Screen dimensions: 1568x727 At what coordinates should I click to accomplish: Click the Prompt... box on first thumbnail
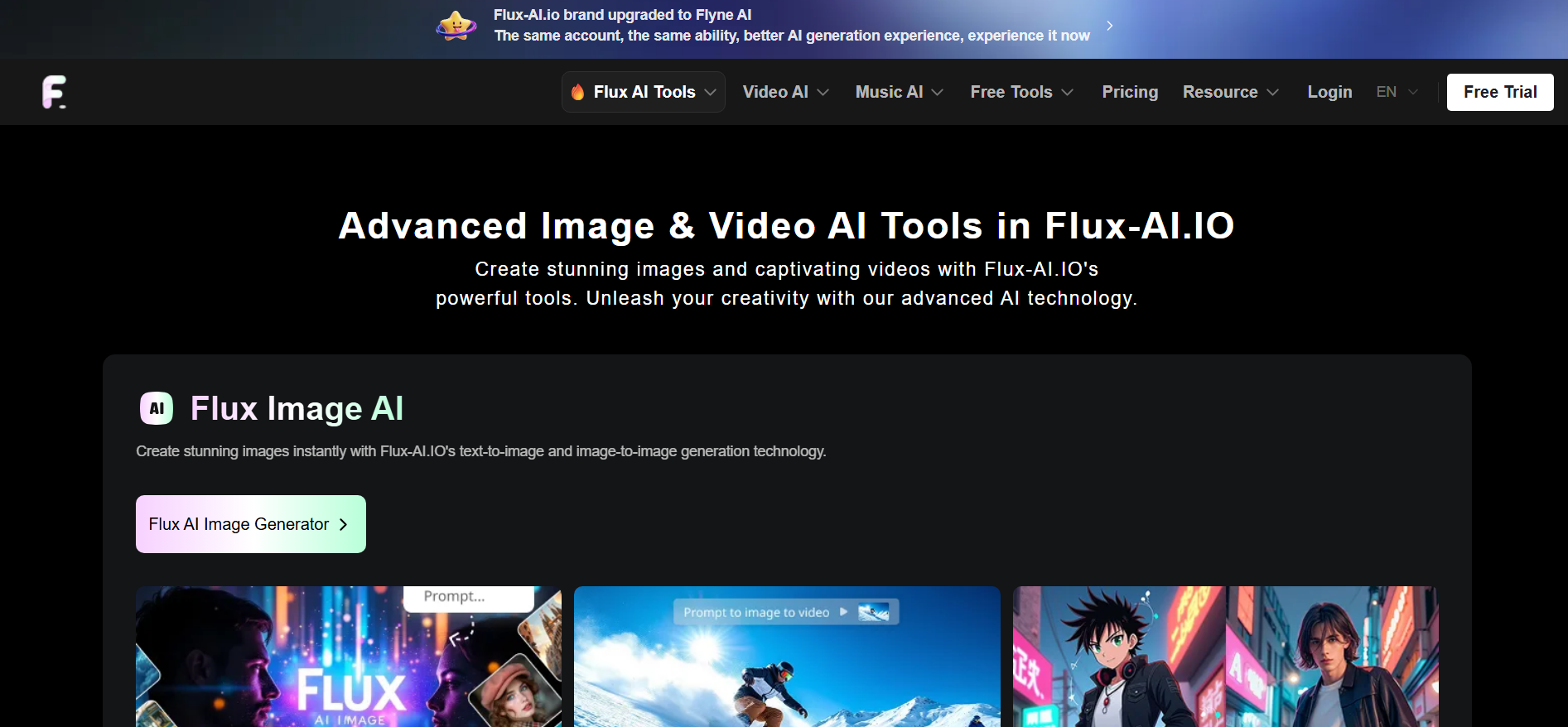469,598
